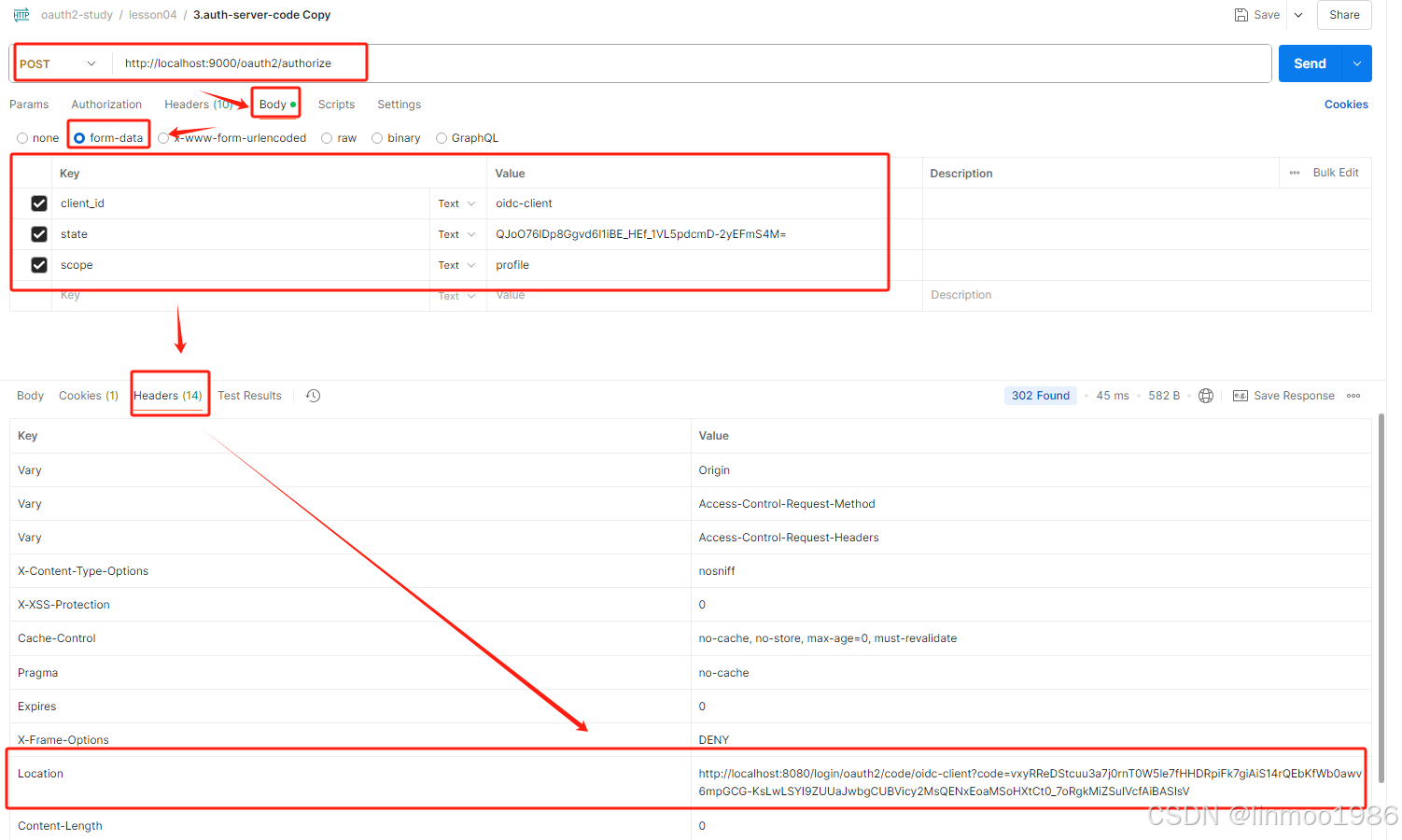Click the network globe icon
1402x840 pixels.
click(x=1206, y=396)
